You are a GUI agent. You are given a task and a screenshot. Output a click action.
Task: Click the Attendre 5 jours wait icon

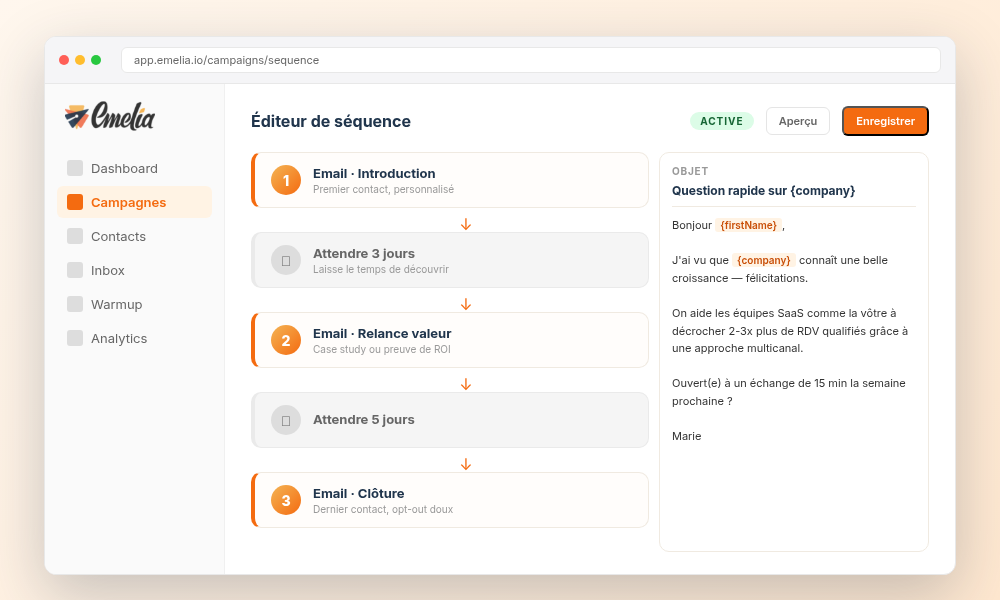point(286,420)
